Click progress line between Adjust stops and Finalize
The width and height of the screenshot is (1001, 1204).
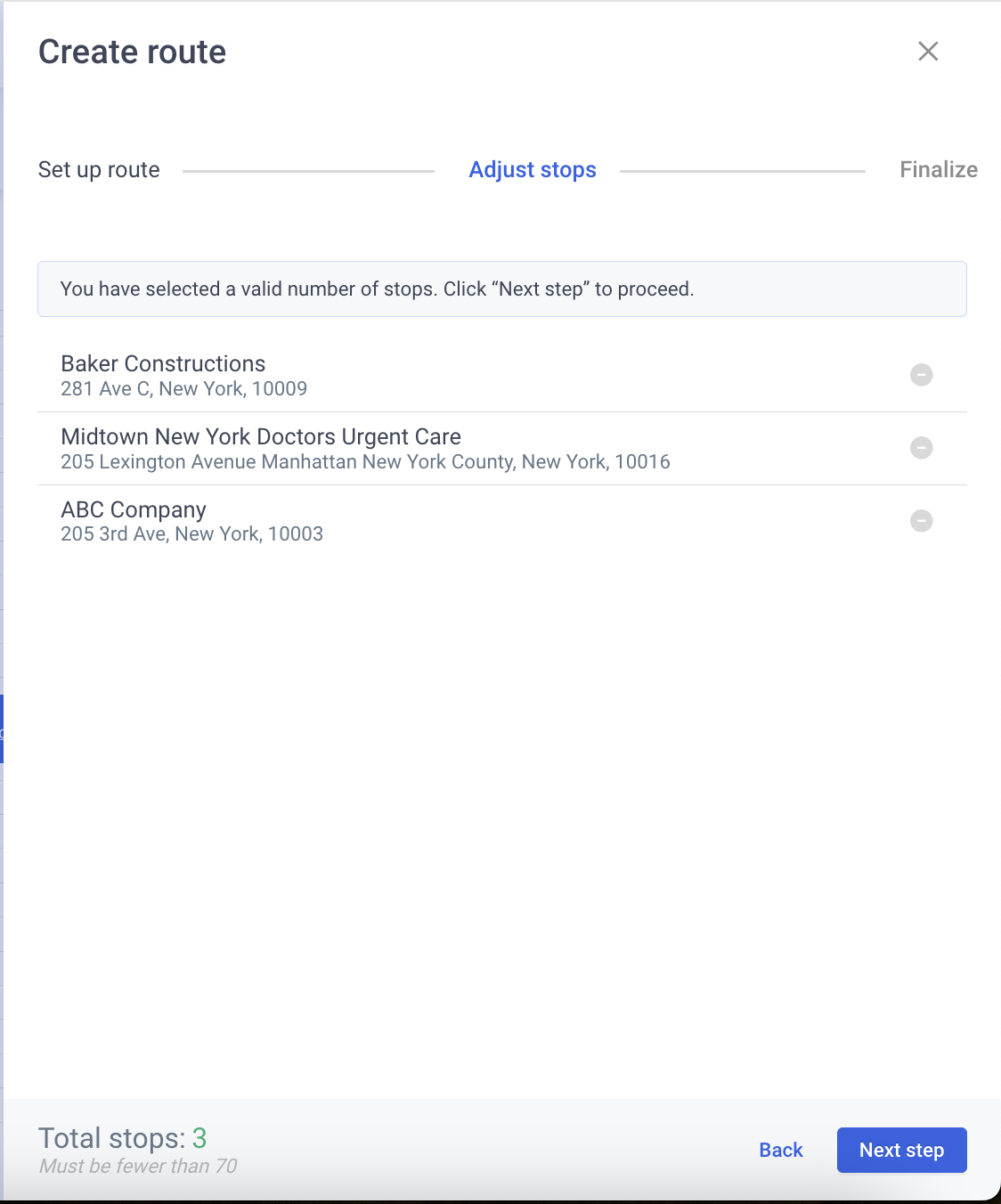[x=742, y=171]
